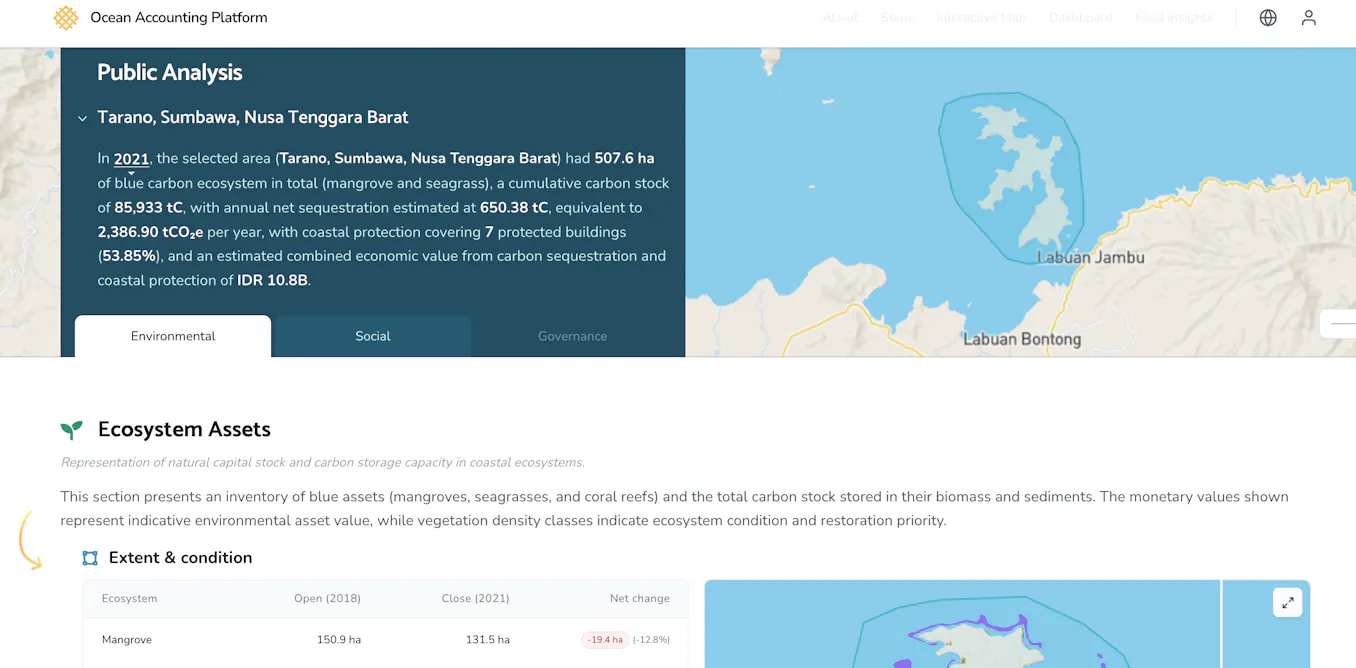
Task: Click the Extent & condition heading
Action: pyautogui.click(x=180, y=558)
